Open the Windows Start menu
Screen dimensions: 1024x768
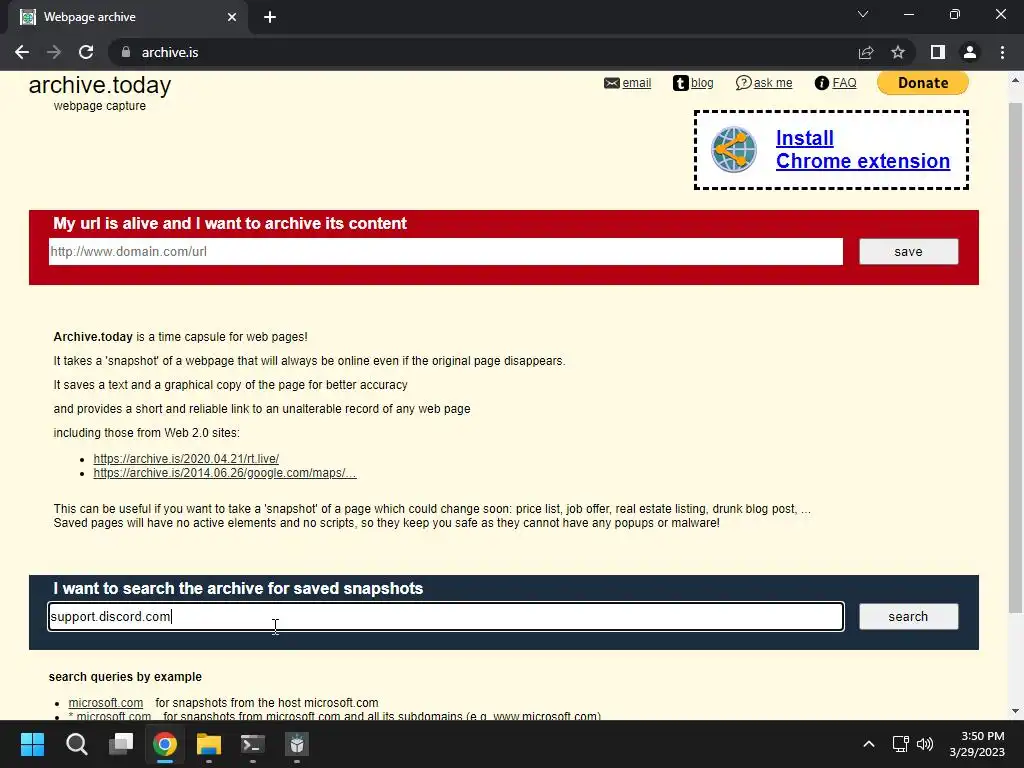coord(32,744)
